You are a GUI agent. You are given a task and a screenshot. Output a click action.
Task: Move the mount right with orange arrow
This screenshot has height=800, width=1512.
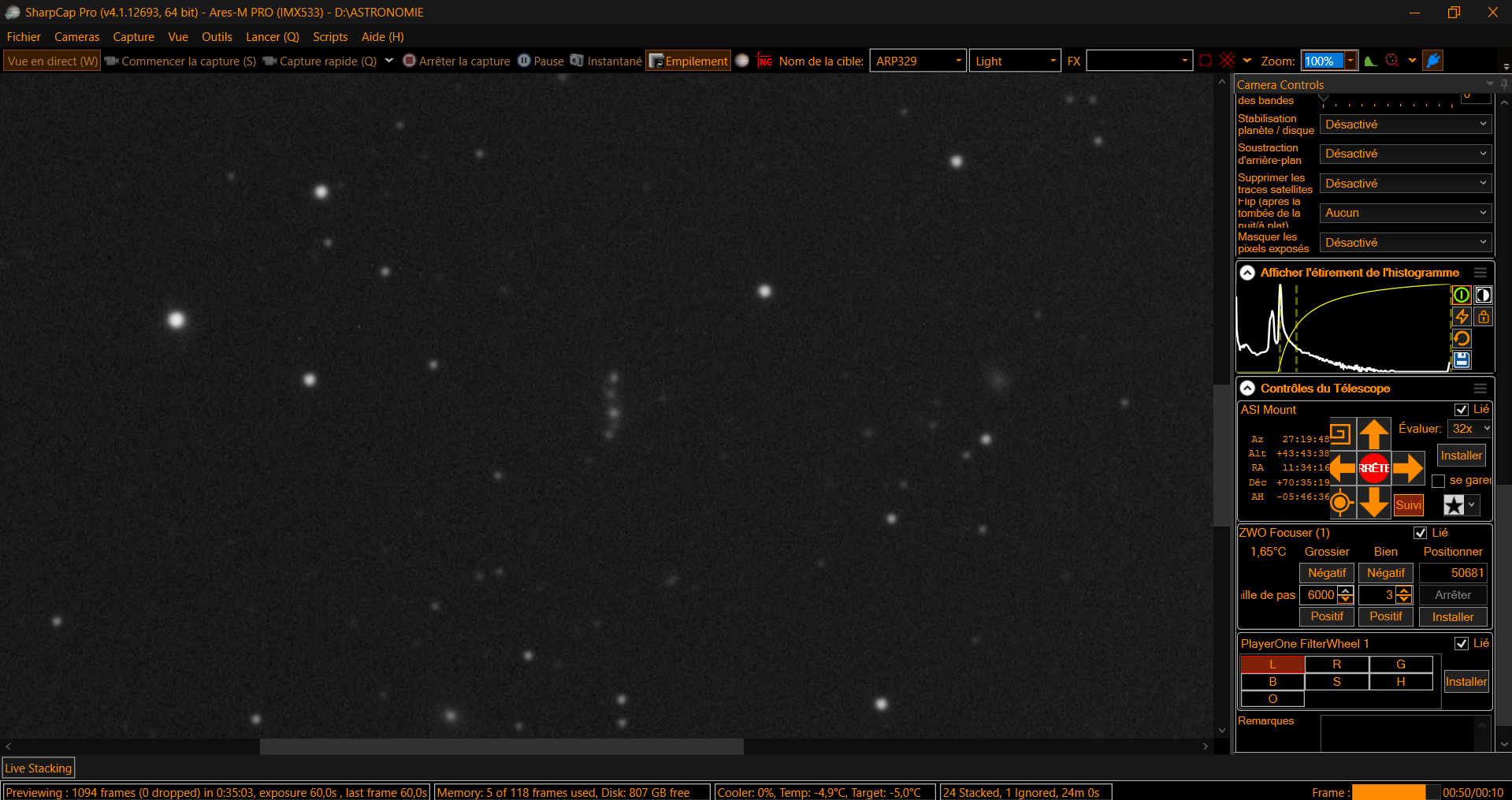[x=1408, y=468]
